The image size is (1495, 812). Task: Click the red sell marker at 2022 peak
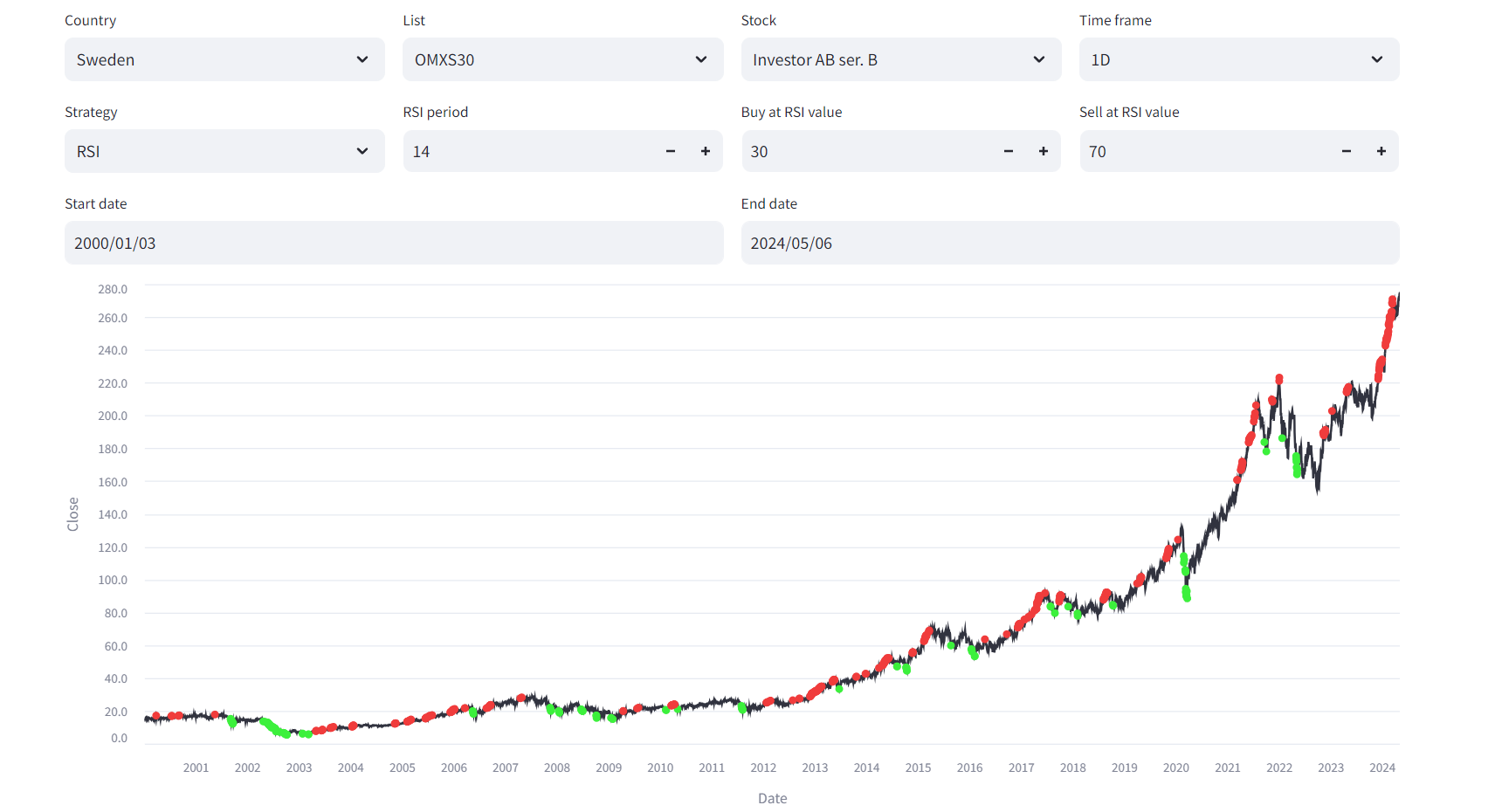point(1279,379)
